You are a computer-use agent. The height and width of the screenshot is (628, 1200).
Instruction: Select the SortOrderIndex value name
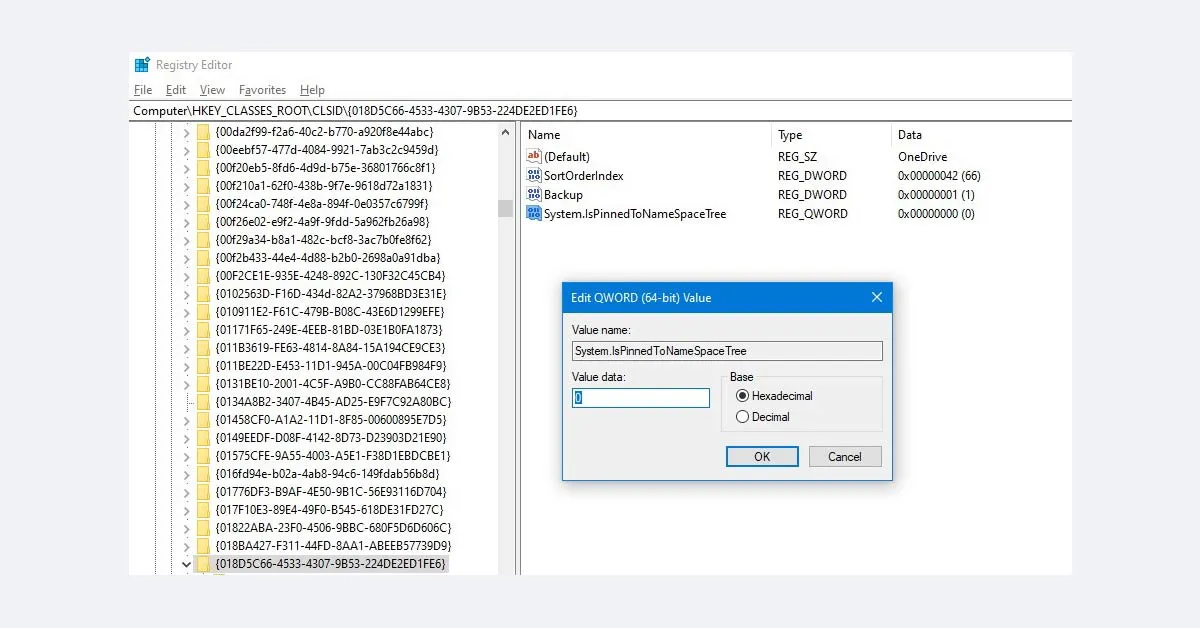pyautogui.click(x=583, y=176)
